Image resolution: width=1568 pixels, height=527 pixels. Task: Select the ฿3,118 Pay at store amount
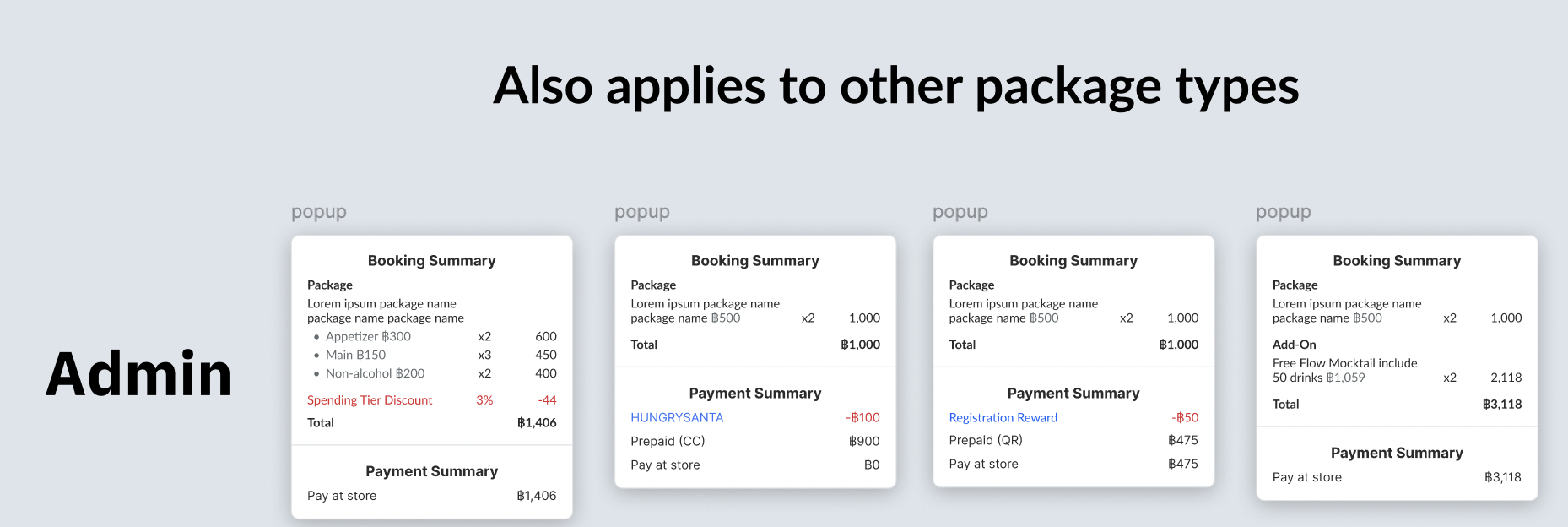[x=1502, y=477]
